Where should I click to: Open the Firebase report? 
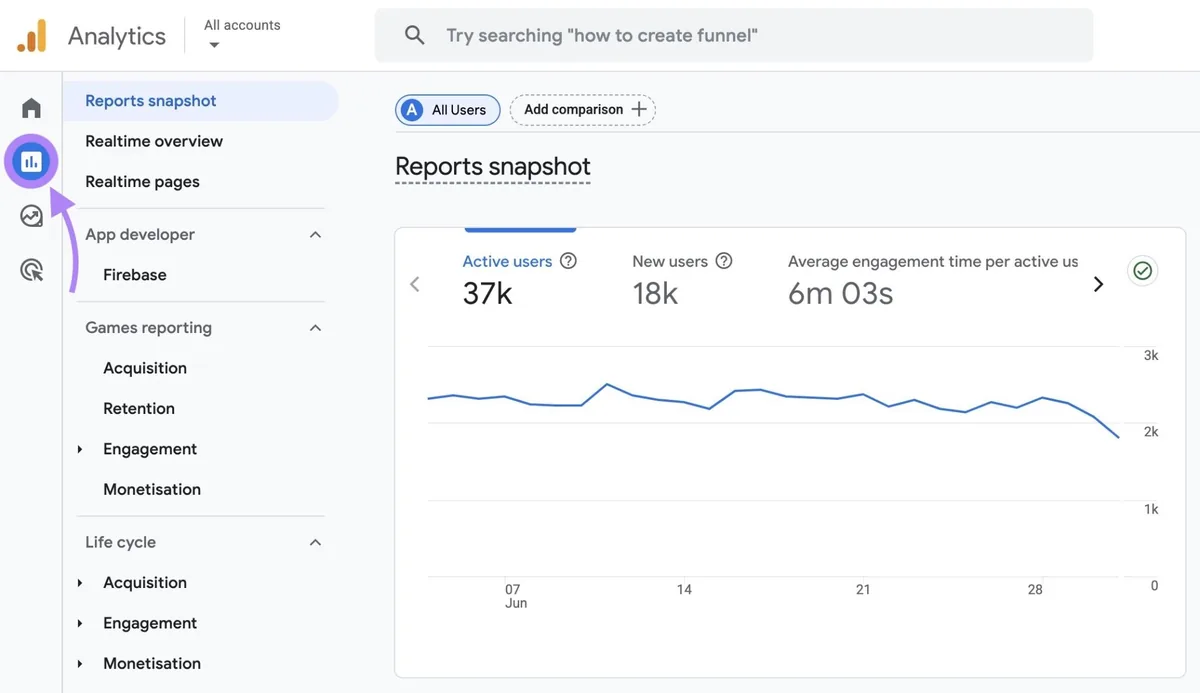click(135, 275)
